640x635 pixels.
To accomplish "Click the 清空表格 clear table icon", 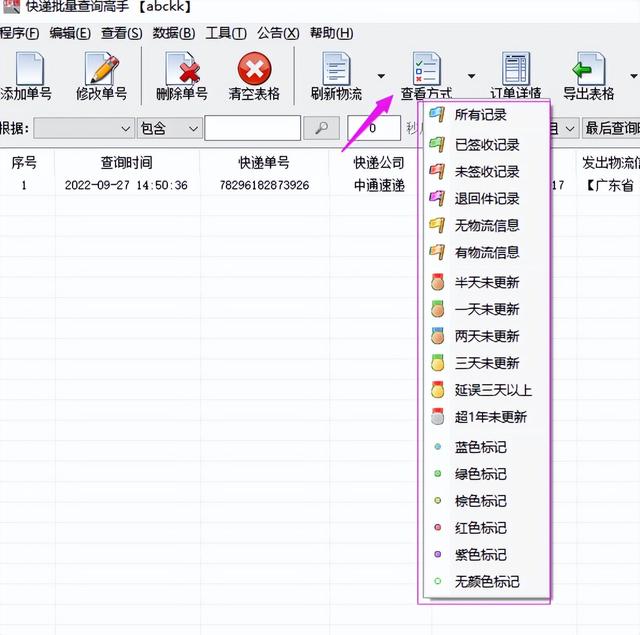I will (x=254, y=70).
